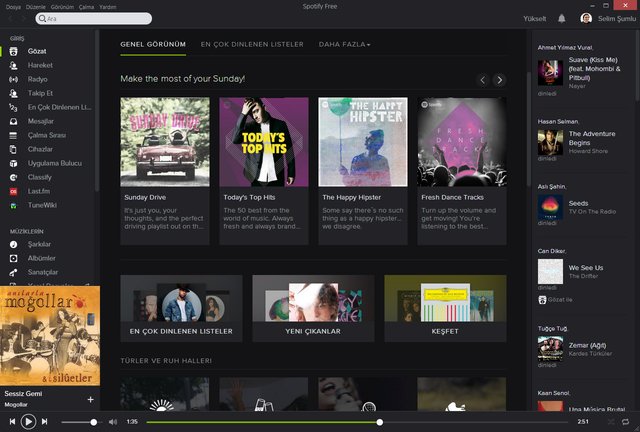Image resolution: width=640 pixels, height=432 pixels.
Task: Open The Happy Hipster playlist title
Action: coord(351,197)
